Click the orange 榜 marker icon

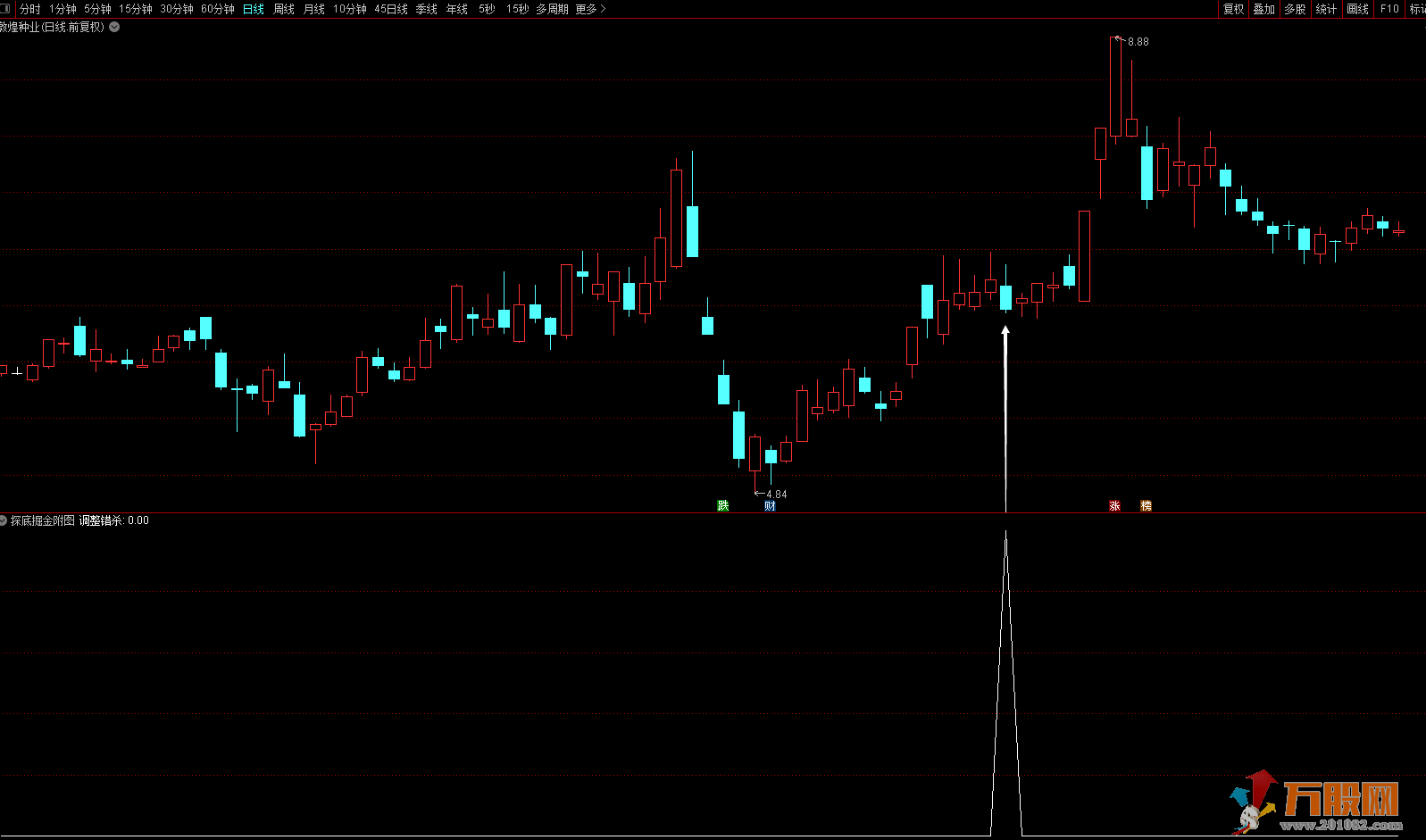pyautogui.click(x=1146, y=506)
